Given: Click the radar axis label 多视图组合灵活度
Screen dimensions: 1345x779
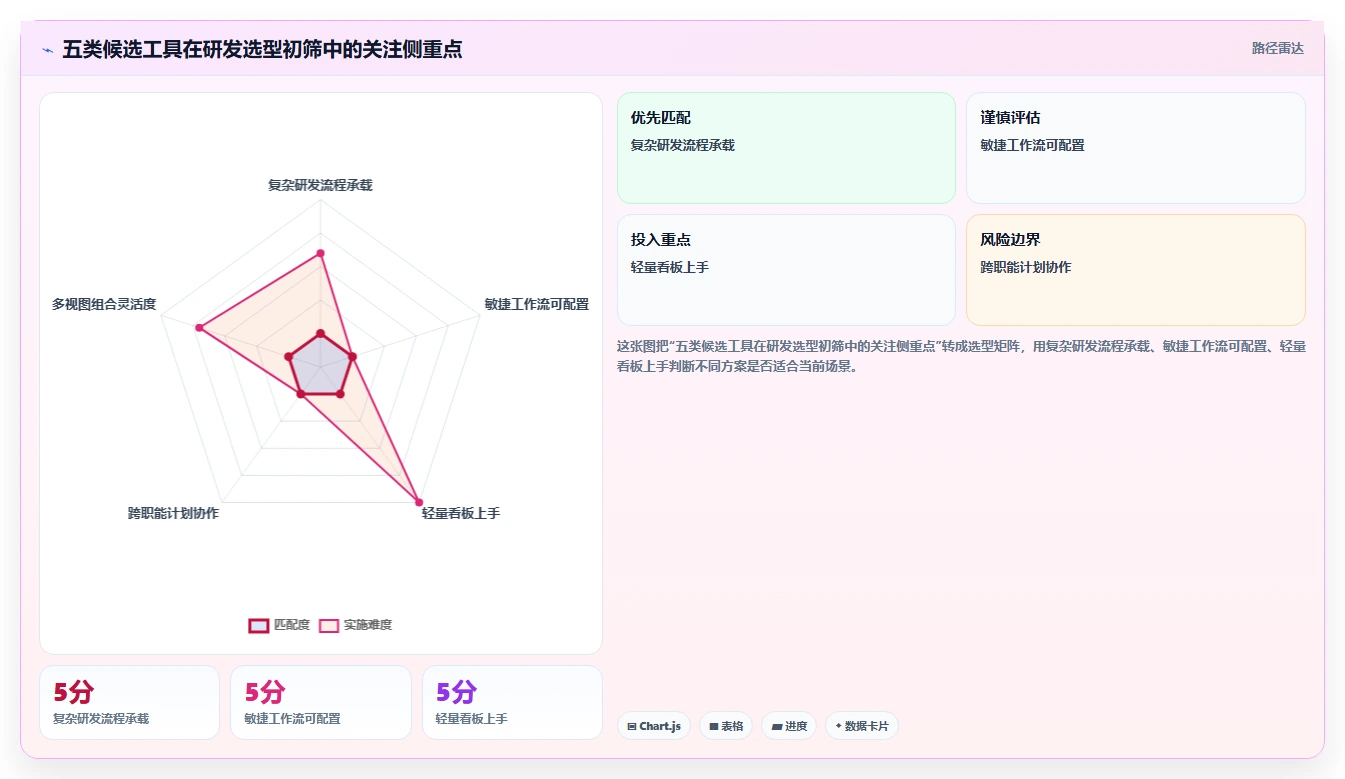Looking at the screenshot, I should click(104, 304).
